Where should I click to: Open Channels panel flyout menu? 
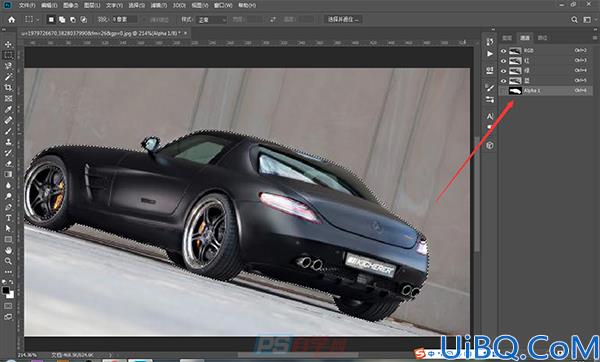[x=595, y=38]
